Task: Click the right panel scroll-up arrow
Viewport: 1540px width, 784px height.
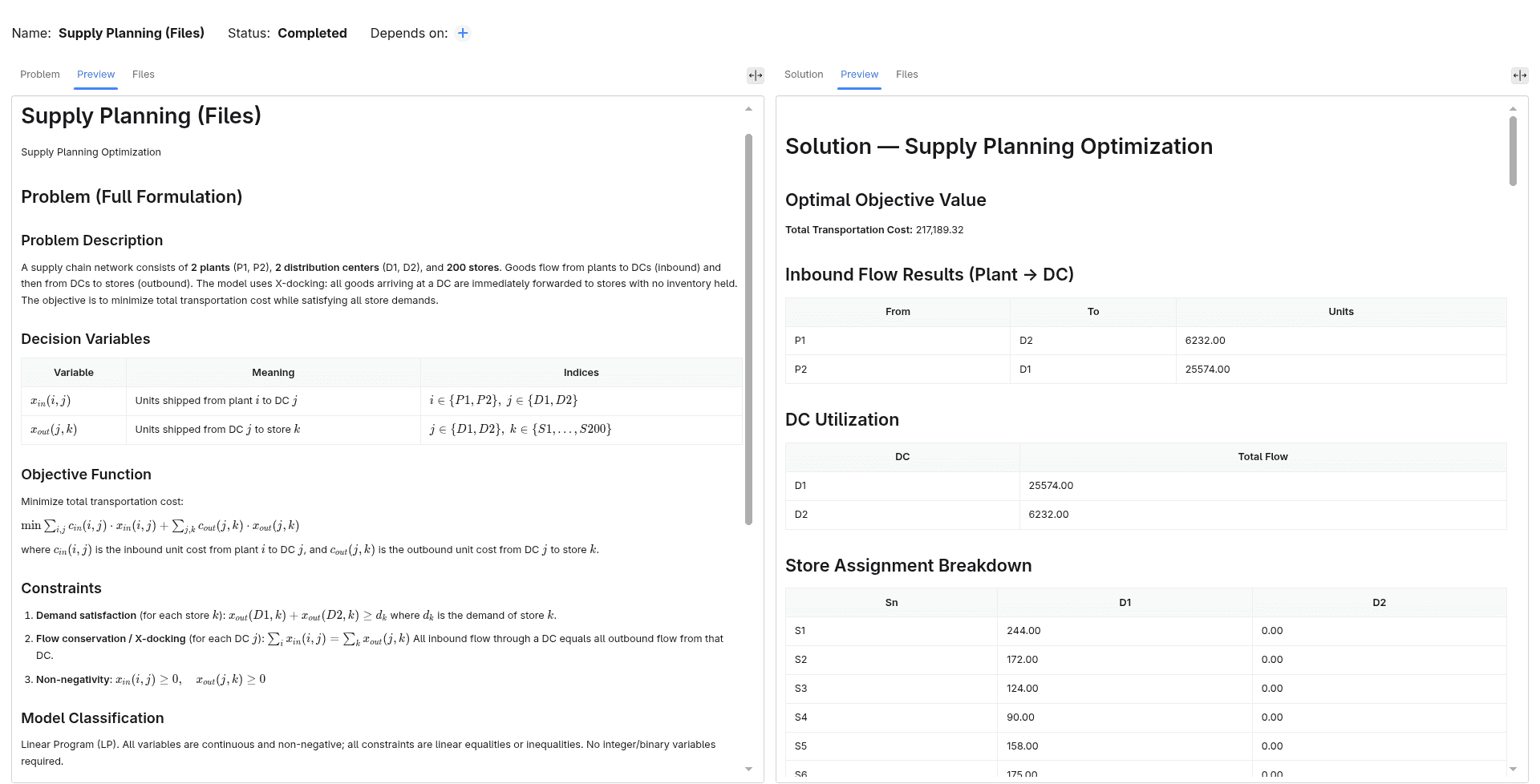Action: click(x=1513, y=109)
